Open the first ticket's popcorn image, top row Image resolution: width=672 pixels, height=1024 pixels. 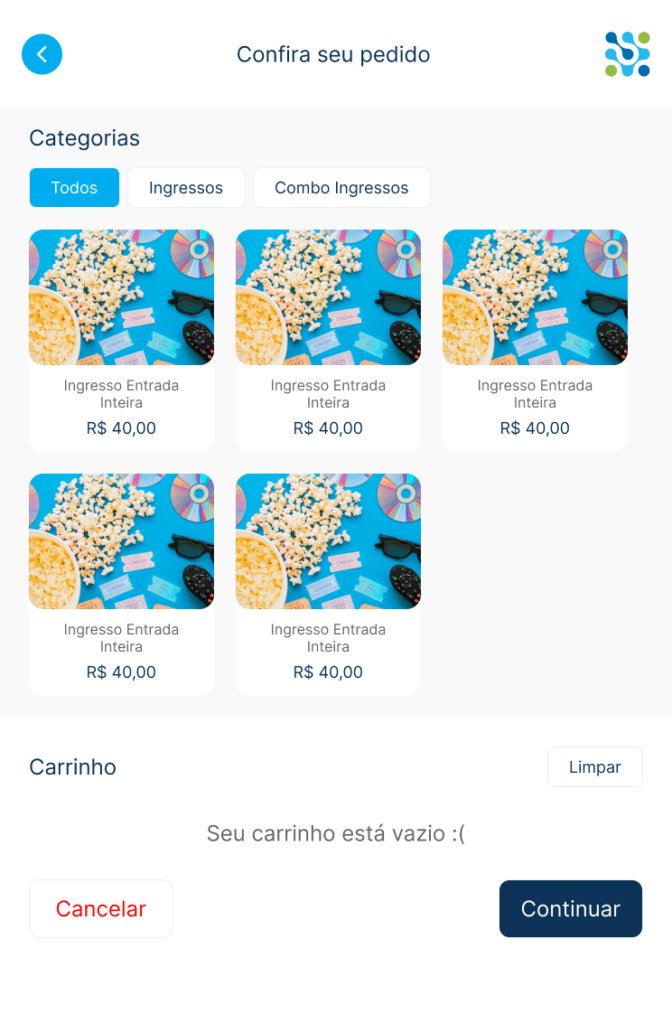pos(121,297)
